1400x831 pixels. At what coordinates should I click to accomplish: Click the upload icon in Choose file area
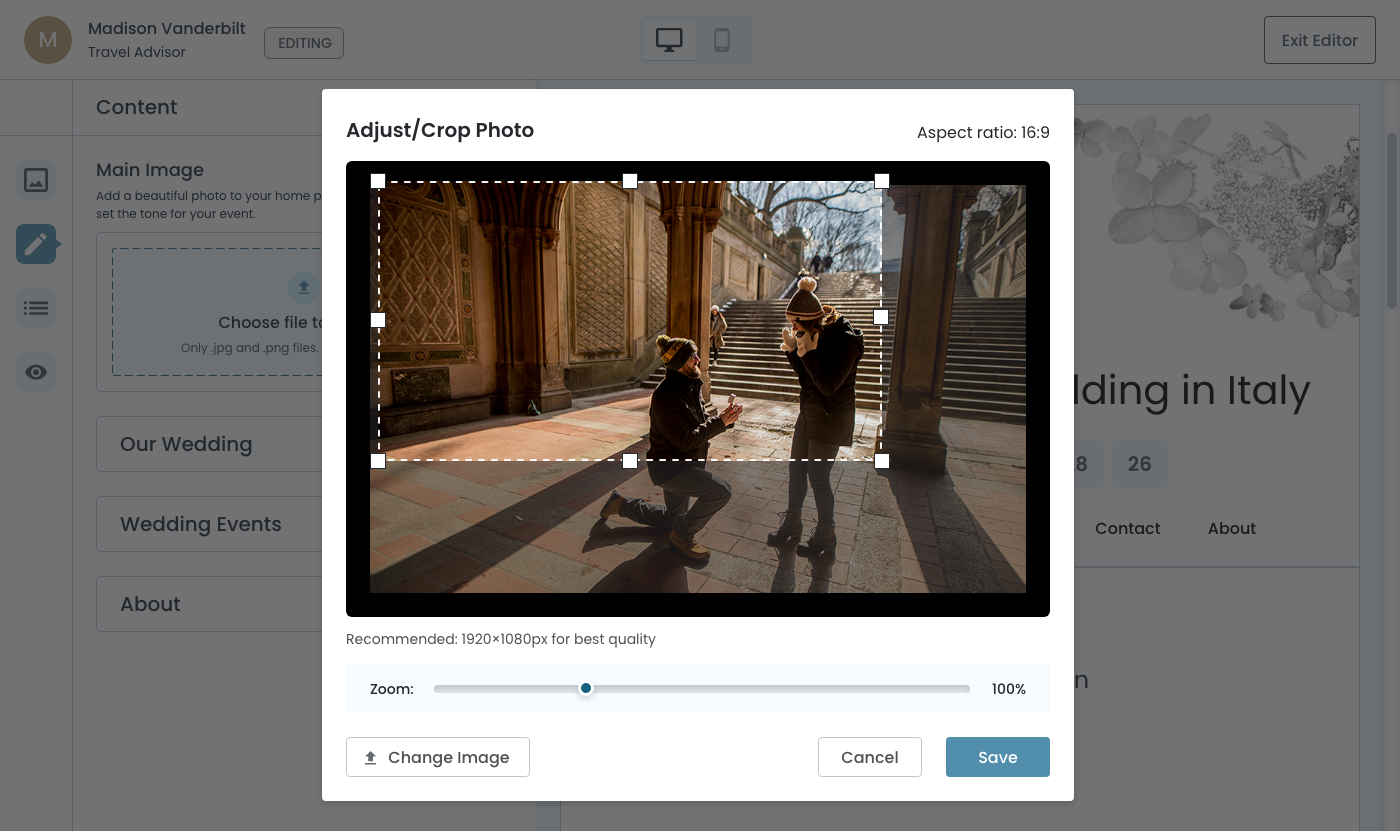[304, 288]
